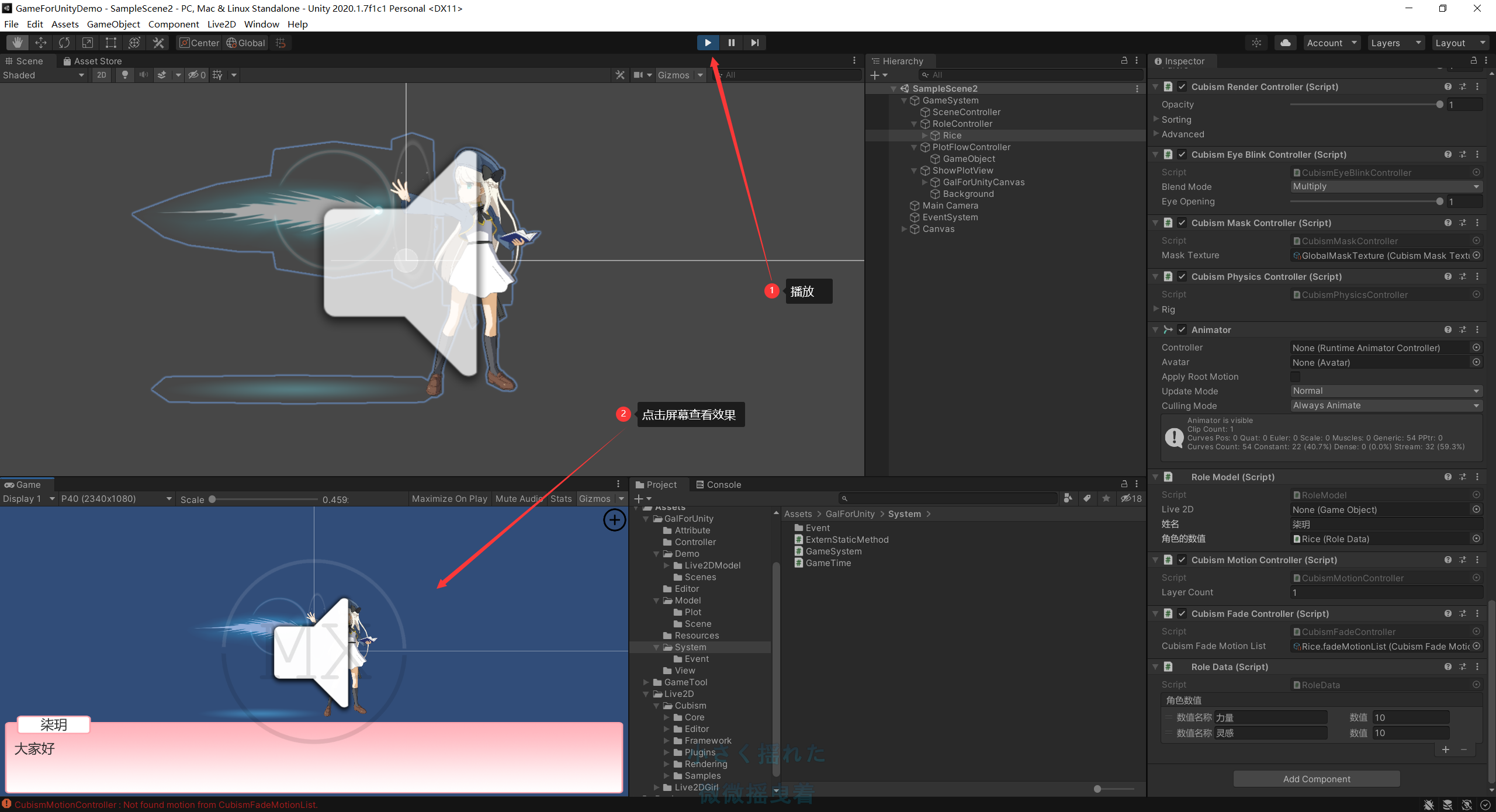
Task: Select the GameSystem script asset
Action: (x=833, y=551)
